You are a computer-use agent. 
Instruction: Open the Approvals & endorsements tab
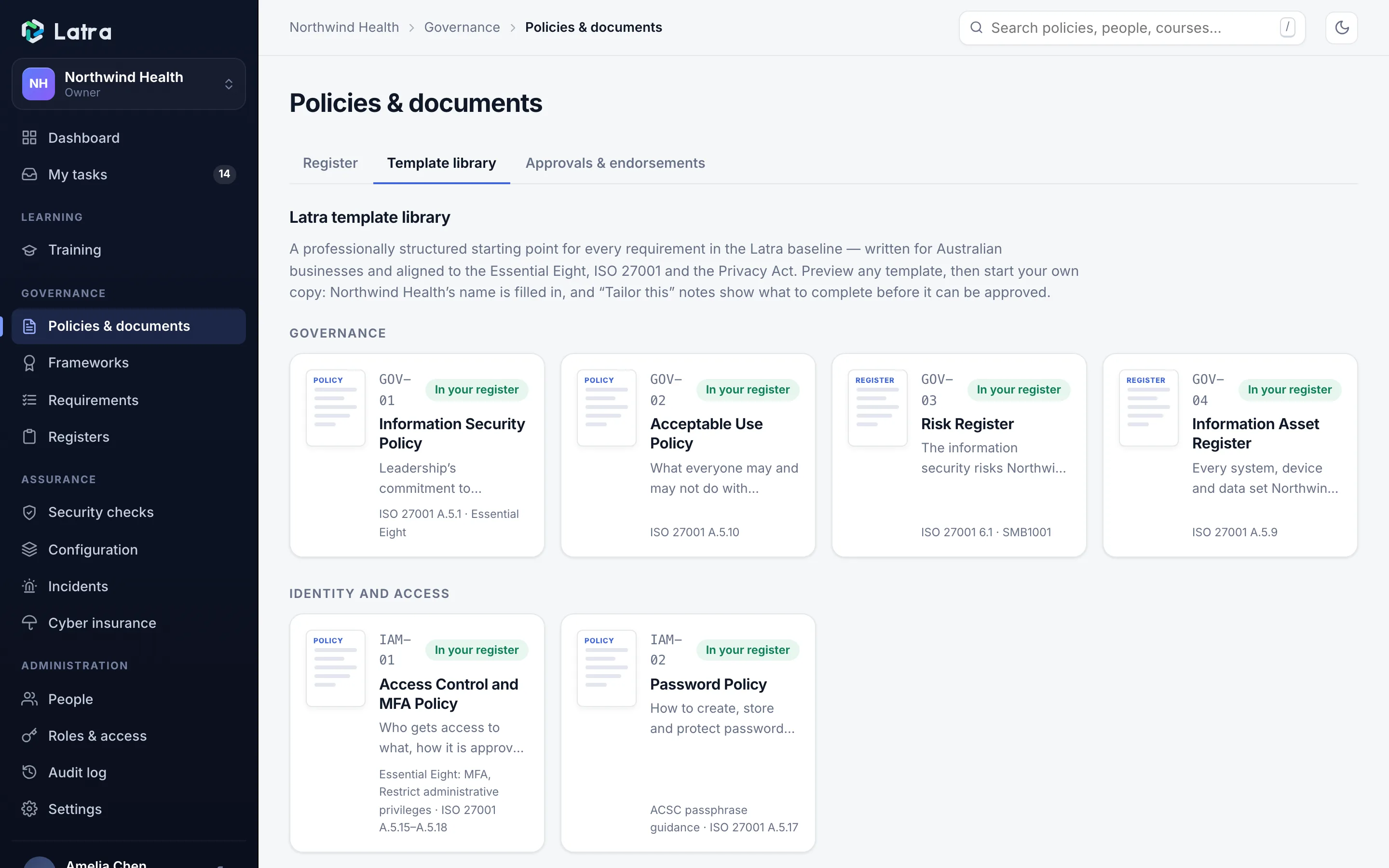(x=615, y=163)
